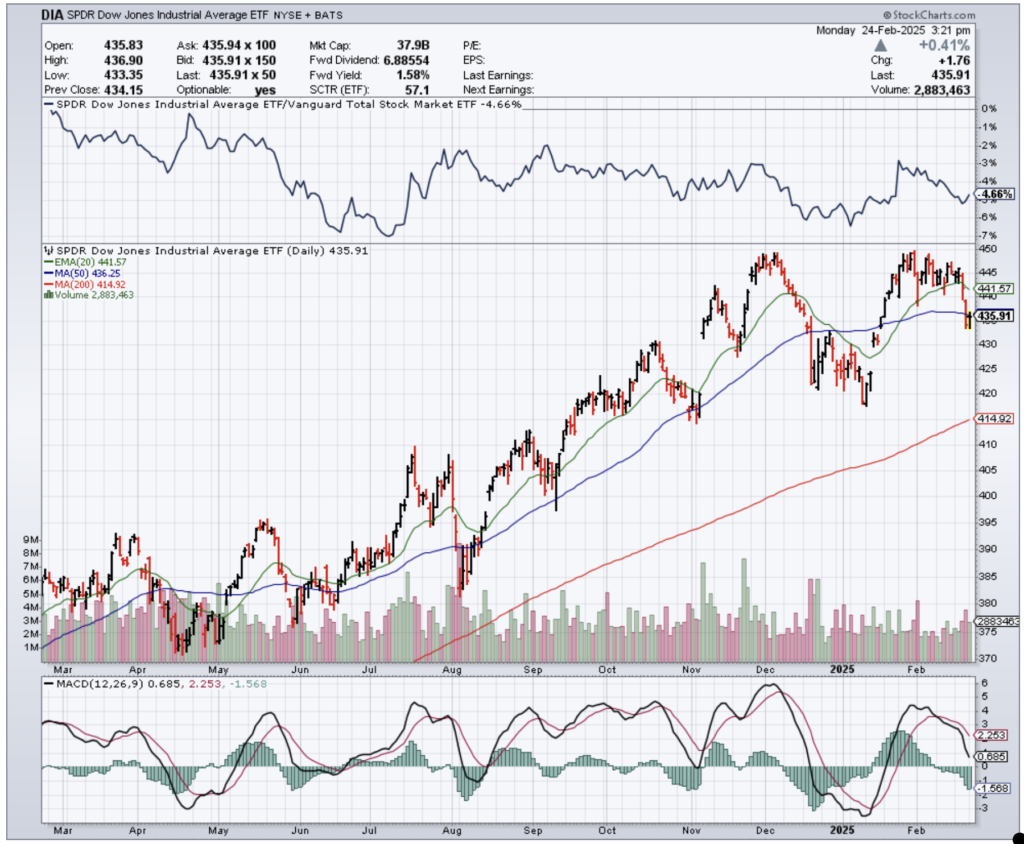Click the 2.253 signal tag on MACD axis
This screenshot has width=1024, height=844.
(x=991, y=735)
